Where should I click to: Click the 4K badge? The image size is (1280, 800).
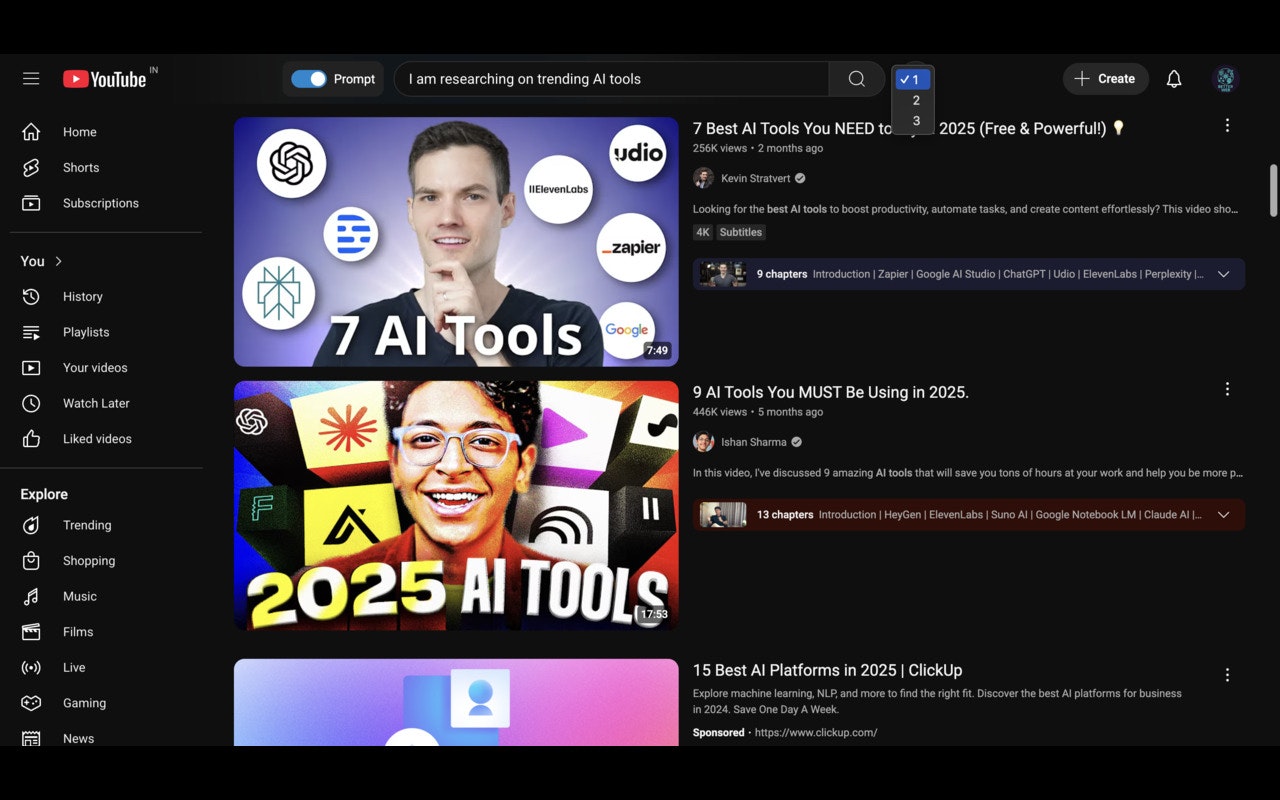point(703,232)
